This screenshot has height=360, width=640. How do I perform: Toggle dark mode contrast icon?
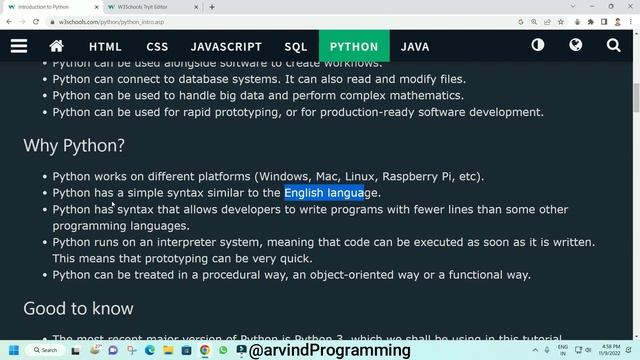point(538,45)
